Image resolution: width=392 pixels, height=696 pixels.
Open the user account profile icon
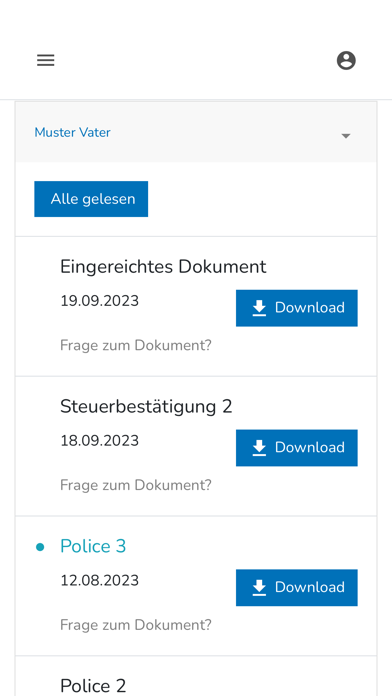pyautogui.click(x=346, y=60)
